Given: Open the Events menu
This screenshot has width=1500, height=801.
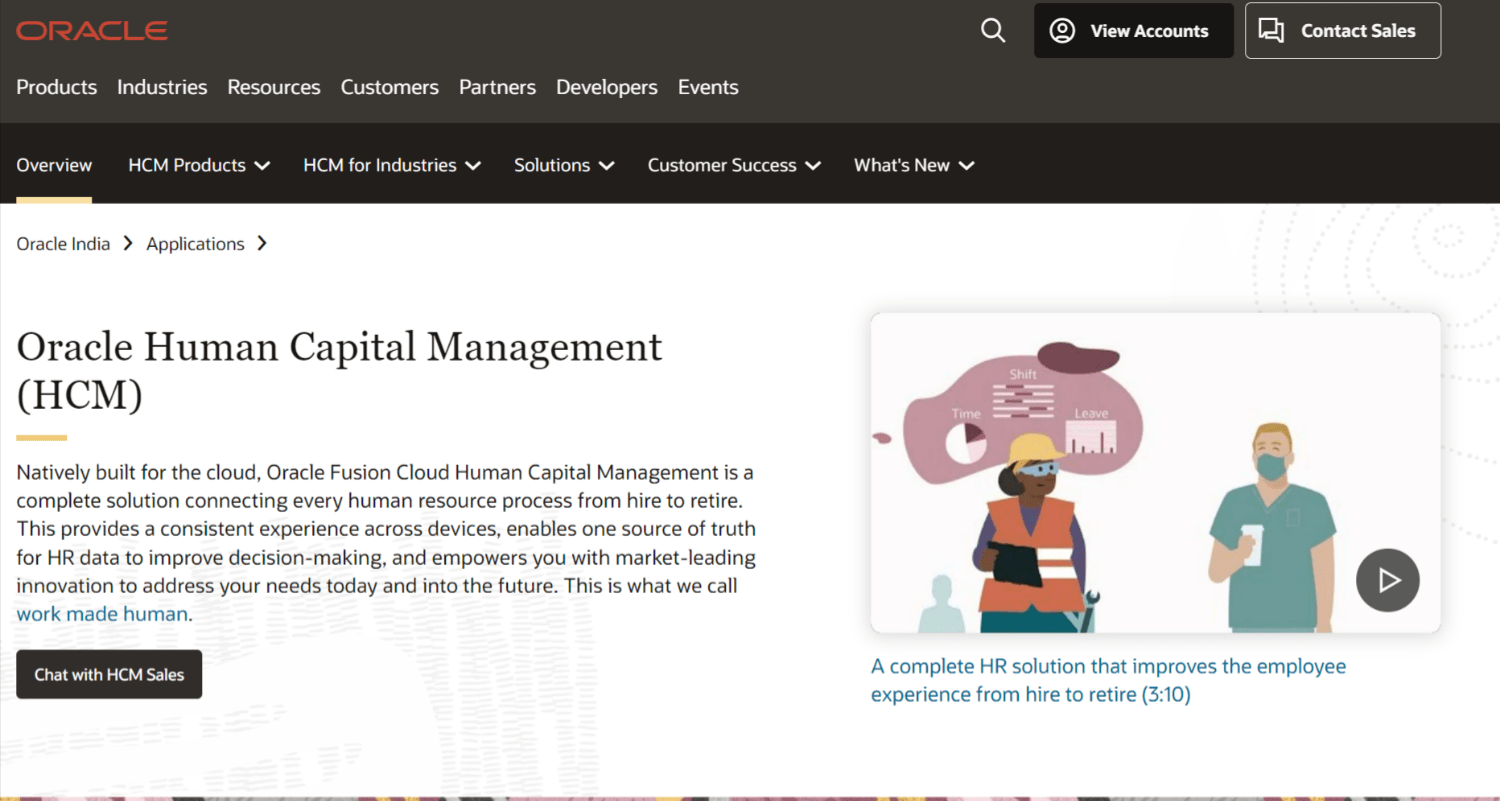Looking at the screenshot, I should [x=708, y=87].
